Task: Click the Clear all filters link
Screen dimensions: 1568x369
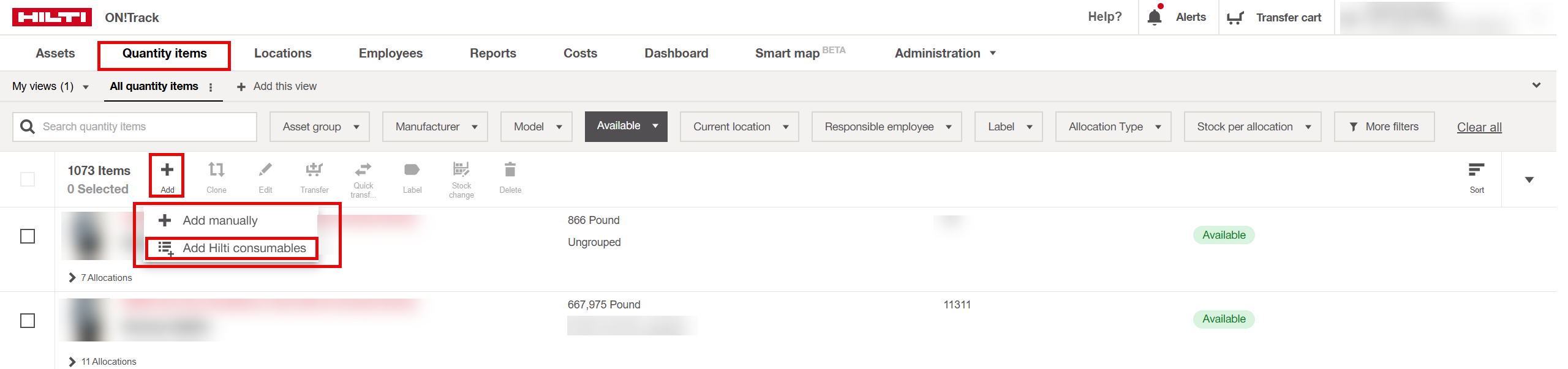Action: [x=1479, y=127]
